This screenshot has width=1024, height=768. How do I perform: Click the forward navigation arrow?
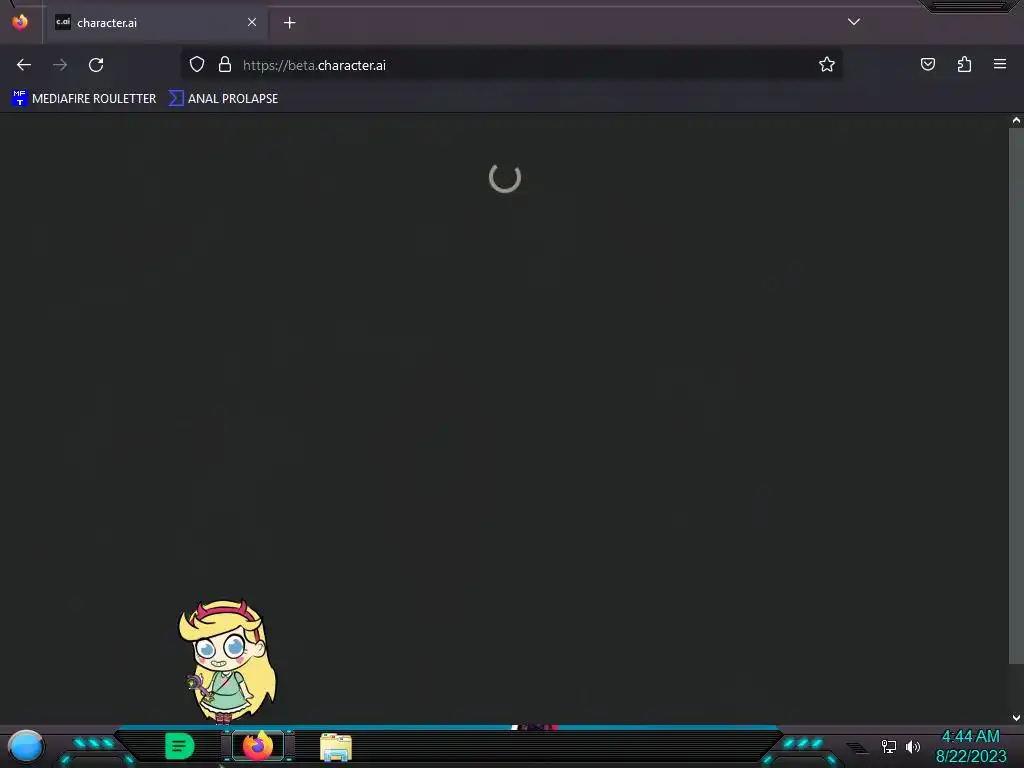[60, 65]
